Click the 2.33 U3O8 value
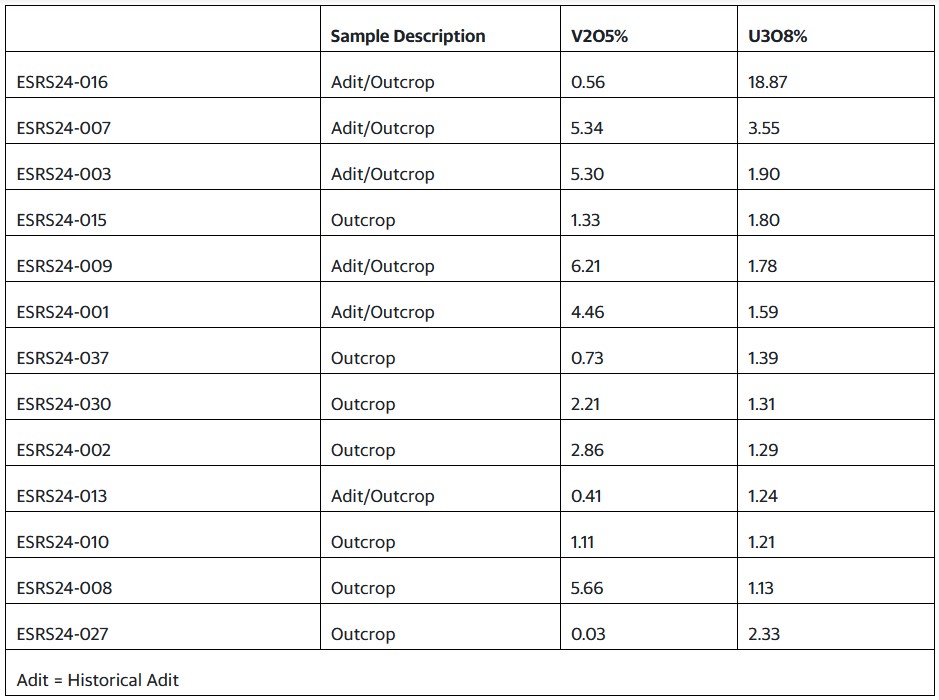This screenshot has height=700, width=939. [x=764, y=634]
